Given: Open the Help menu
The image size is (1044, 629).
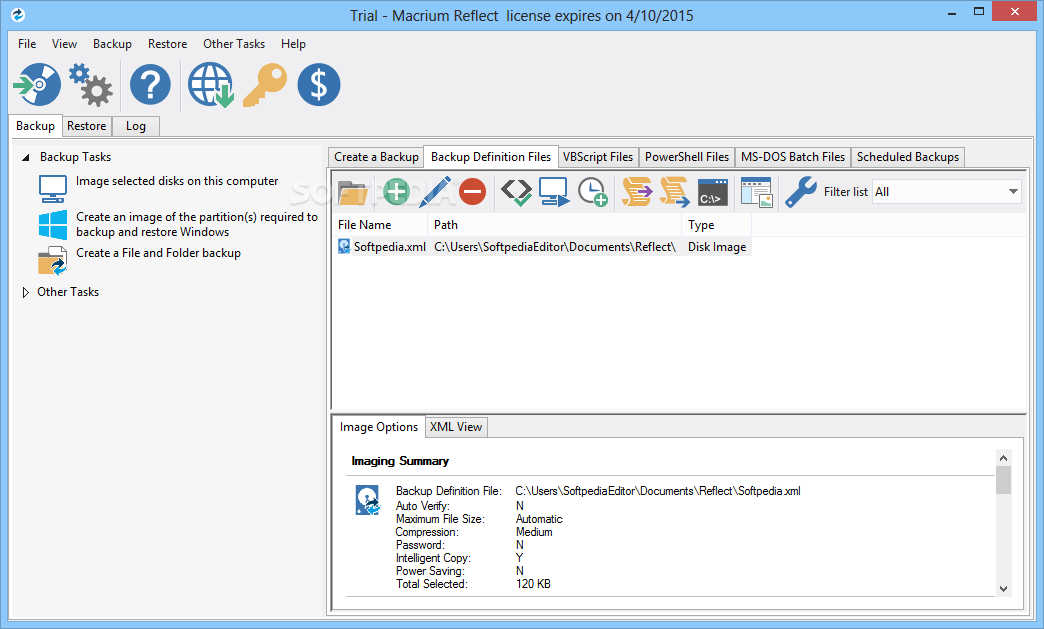Looking at the screenshot, I should [x=293, y=44].
